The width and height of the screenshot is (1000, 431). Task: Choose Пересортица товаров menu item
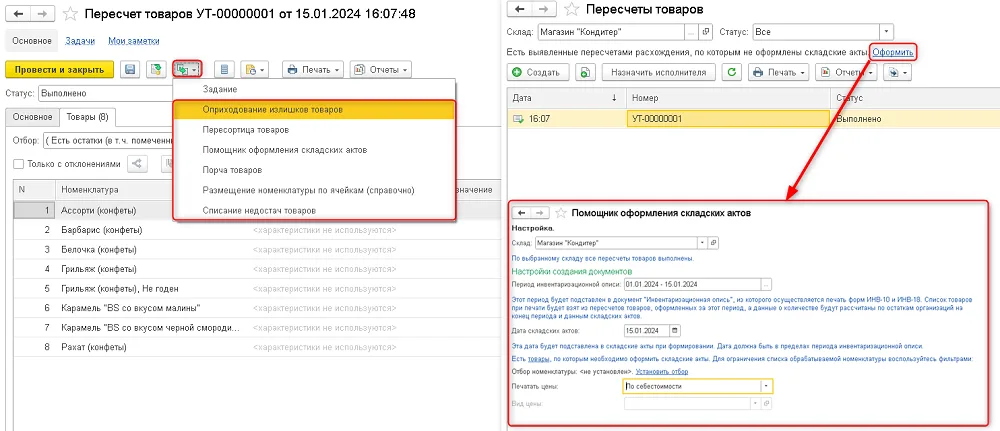314,129
